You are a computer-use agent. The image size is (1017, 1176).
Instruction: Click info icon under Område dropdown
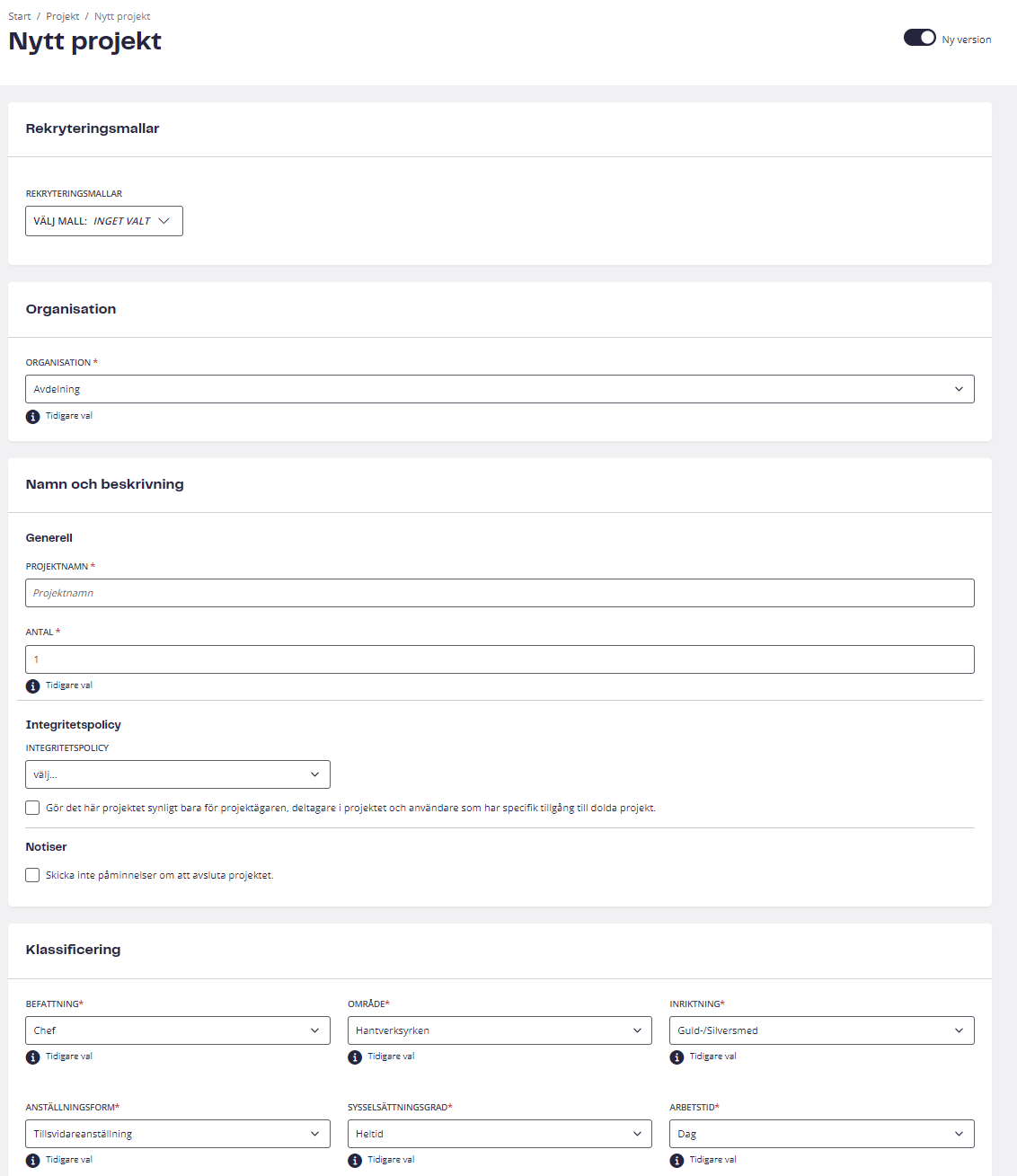(x=355, y=1057)
